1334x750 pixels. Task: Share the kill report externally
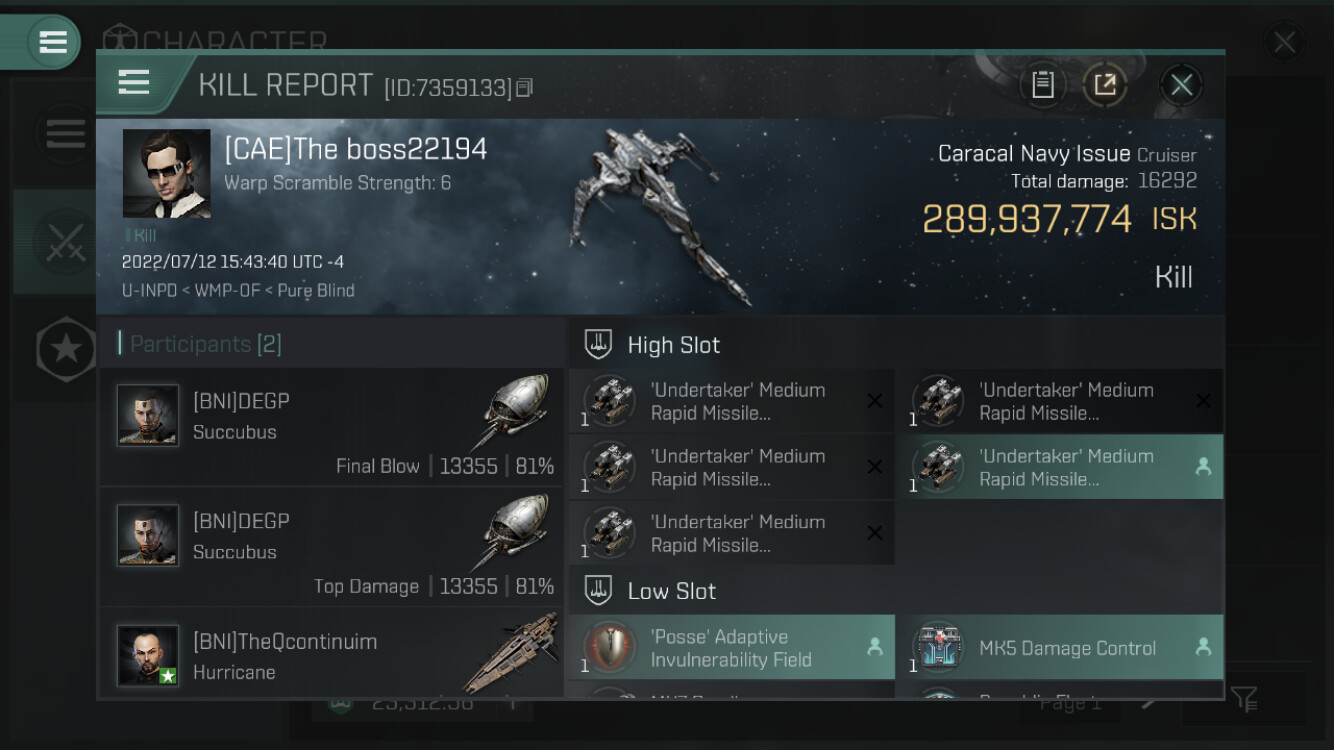pyautogui.click(x=1105, y=85)
